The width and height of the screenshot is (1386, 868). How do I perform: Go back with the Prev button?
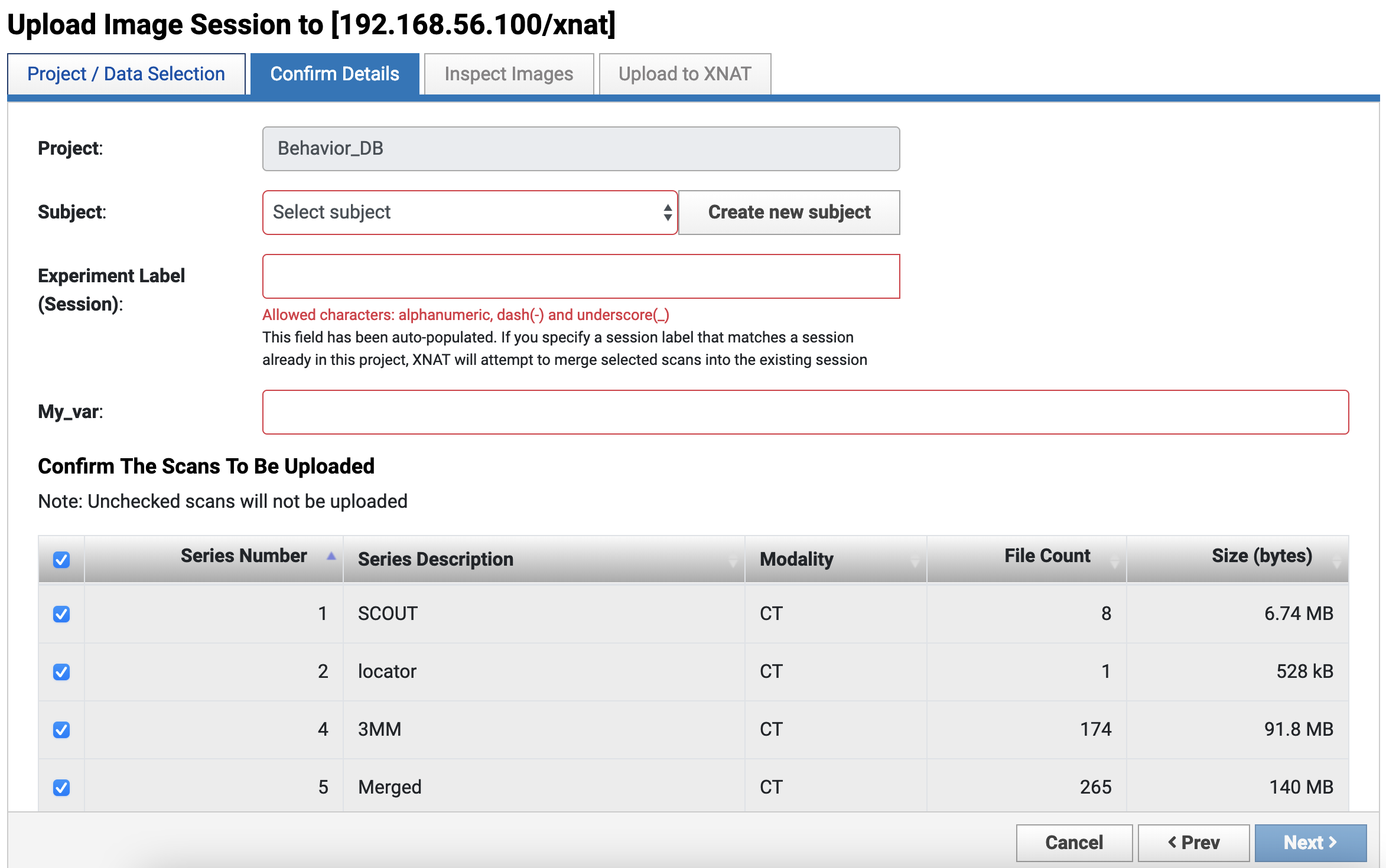coord(1193,843)
